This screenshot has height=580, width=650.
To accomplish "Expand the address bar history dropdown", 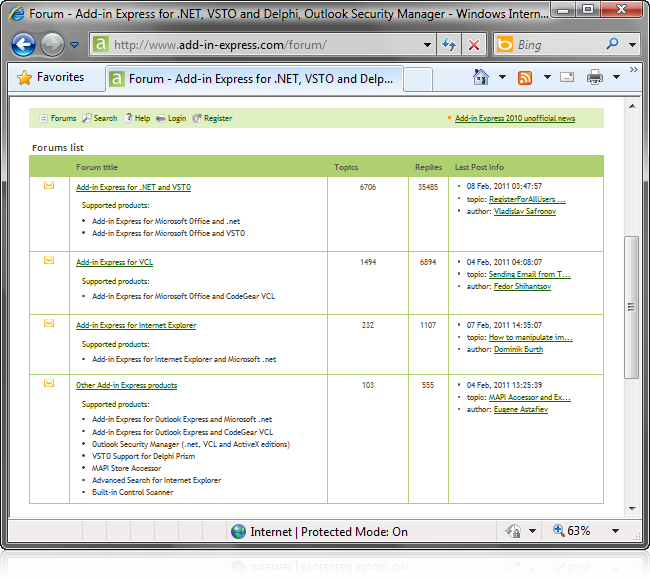I will click(x=427, y=45).
